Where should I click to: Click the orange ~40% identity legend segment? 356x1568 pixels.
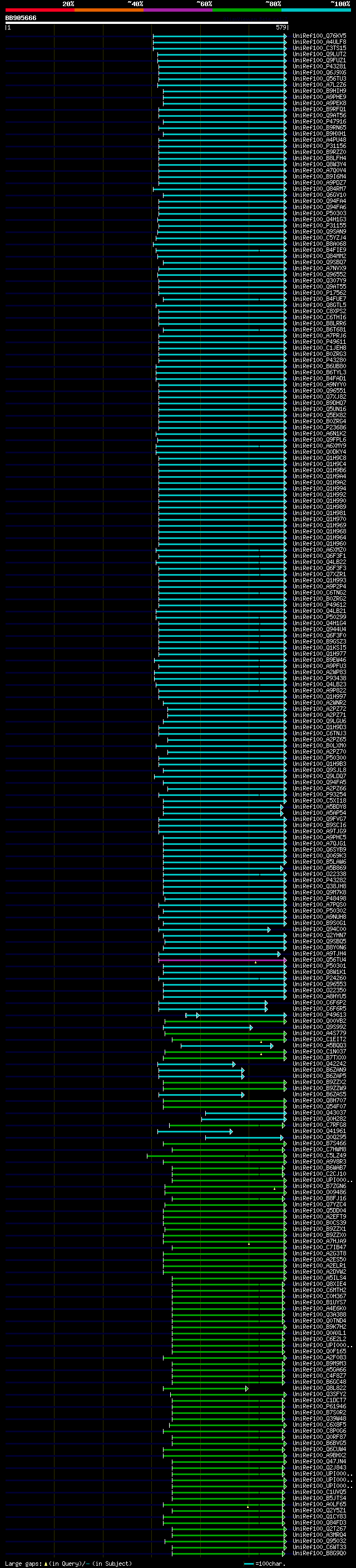108,10
